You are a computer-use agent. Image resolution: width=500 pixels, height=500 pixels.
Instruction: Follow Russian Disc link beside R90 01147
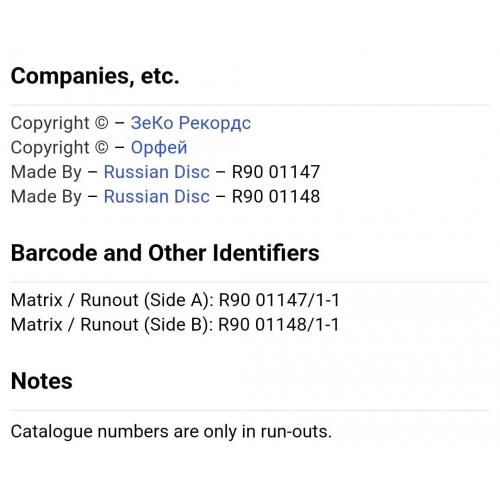[x=157, y=172]
